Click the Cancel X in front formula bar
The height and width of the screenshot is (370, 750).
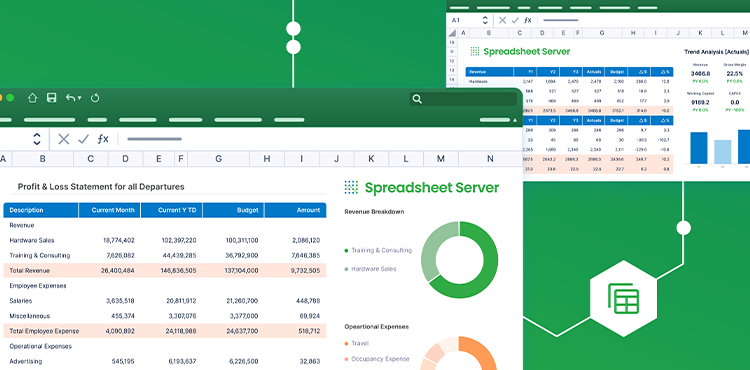click(64, 139)
